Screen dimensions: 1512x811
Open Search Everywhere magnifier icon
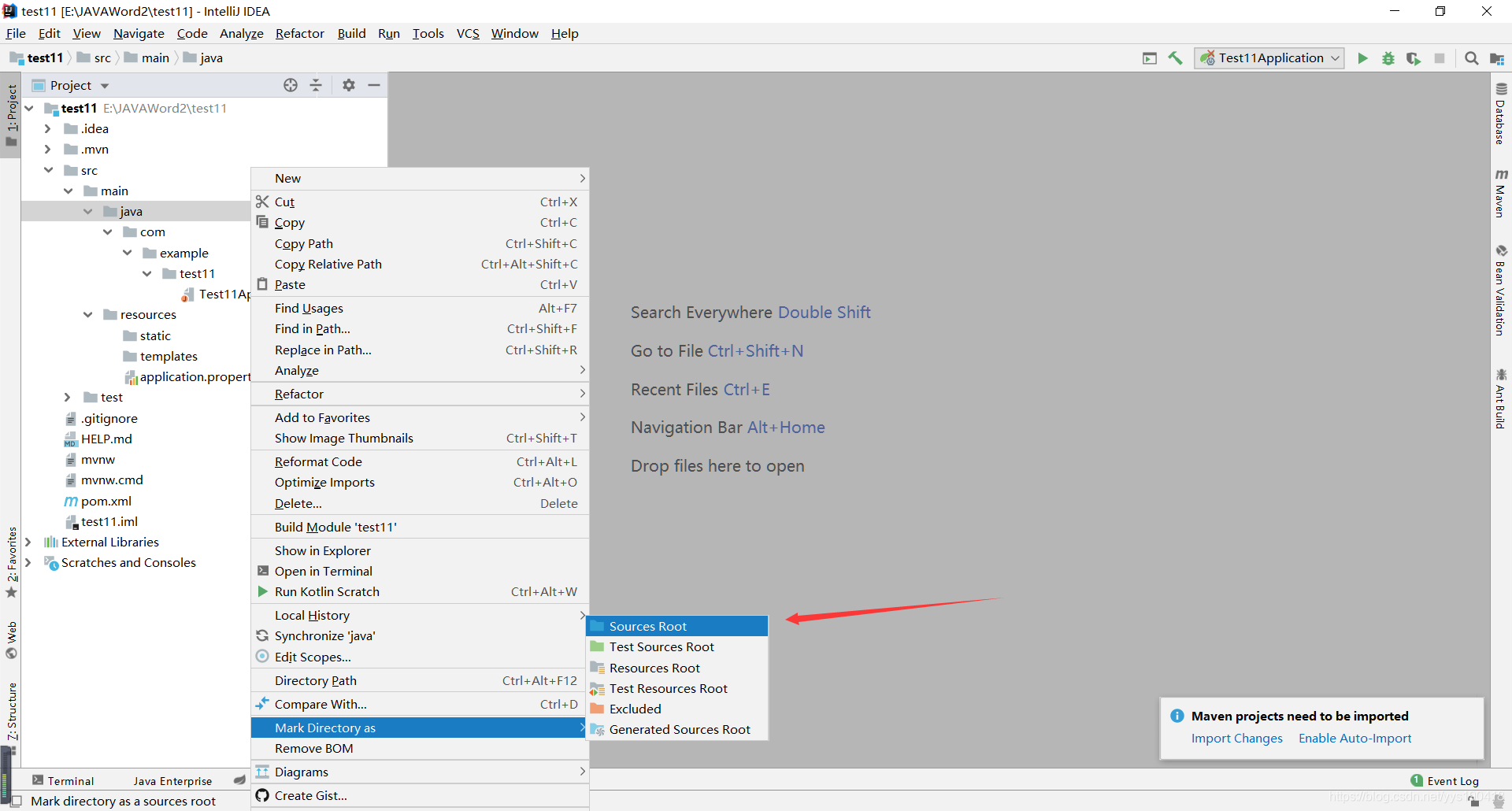coord(1471,58)
